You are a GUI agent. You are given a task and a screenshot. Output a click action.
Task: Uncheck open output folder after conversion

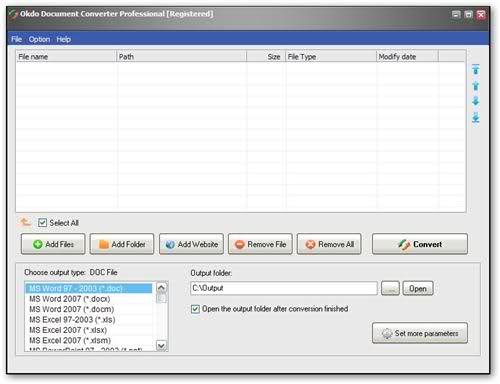(195, 309)
